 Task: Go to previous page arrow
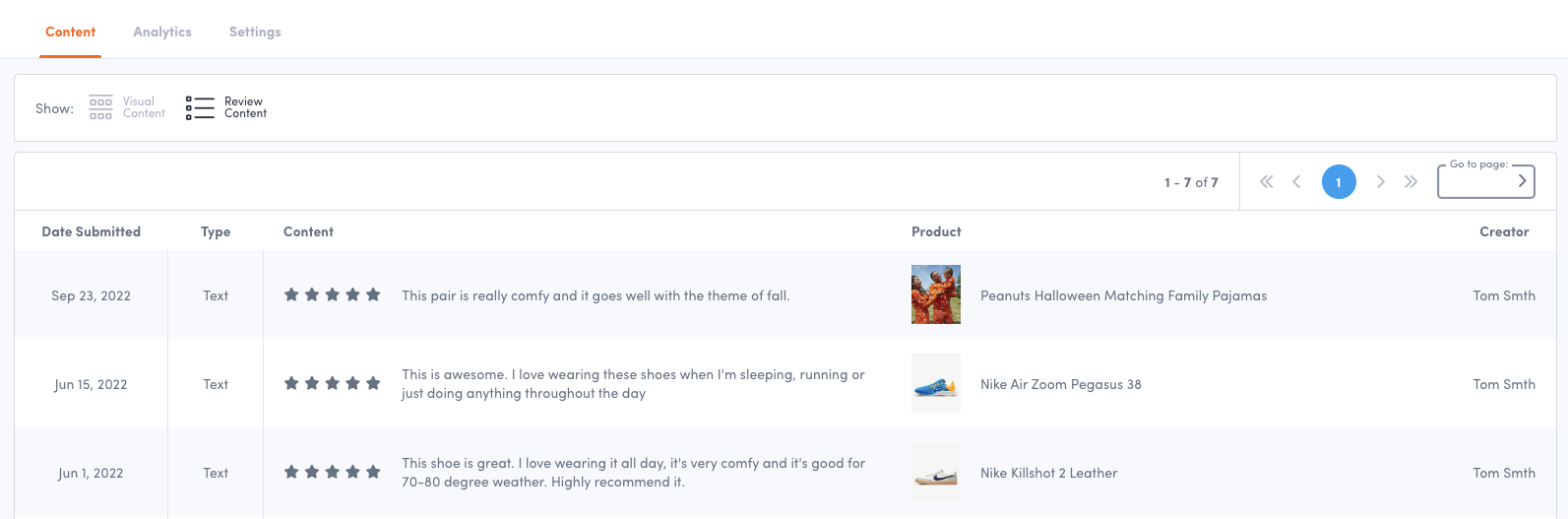[x=1296, y=181]
